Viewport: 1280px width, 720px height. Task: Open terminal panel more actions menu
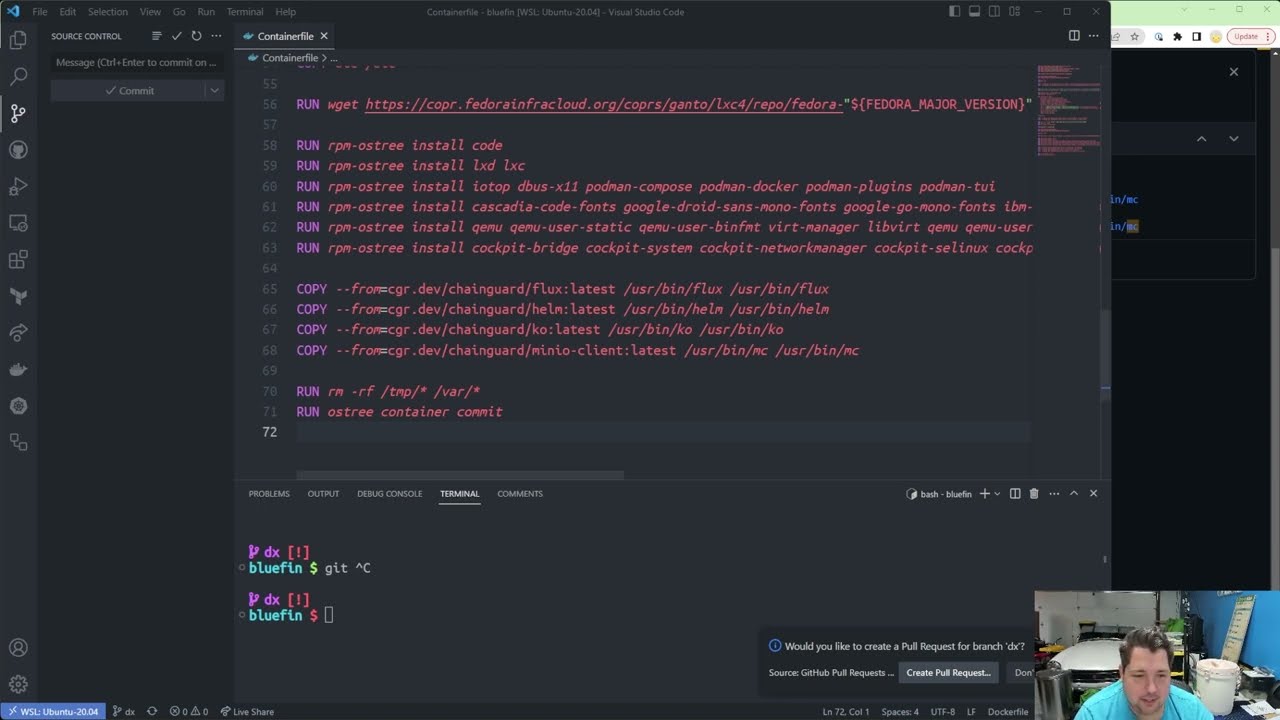tap(1054, 493)
